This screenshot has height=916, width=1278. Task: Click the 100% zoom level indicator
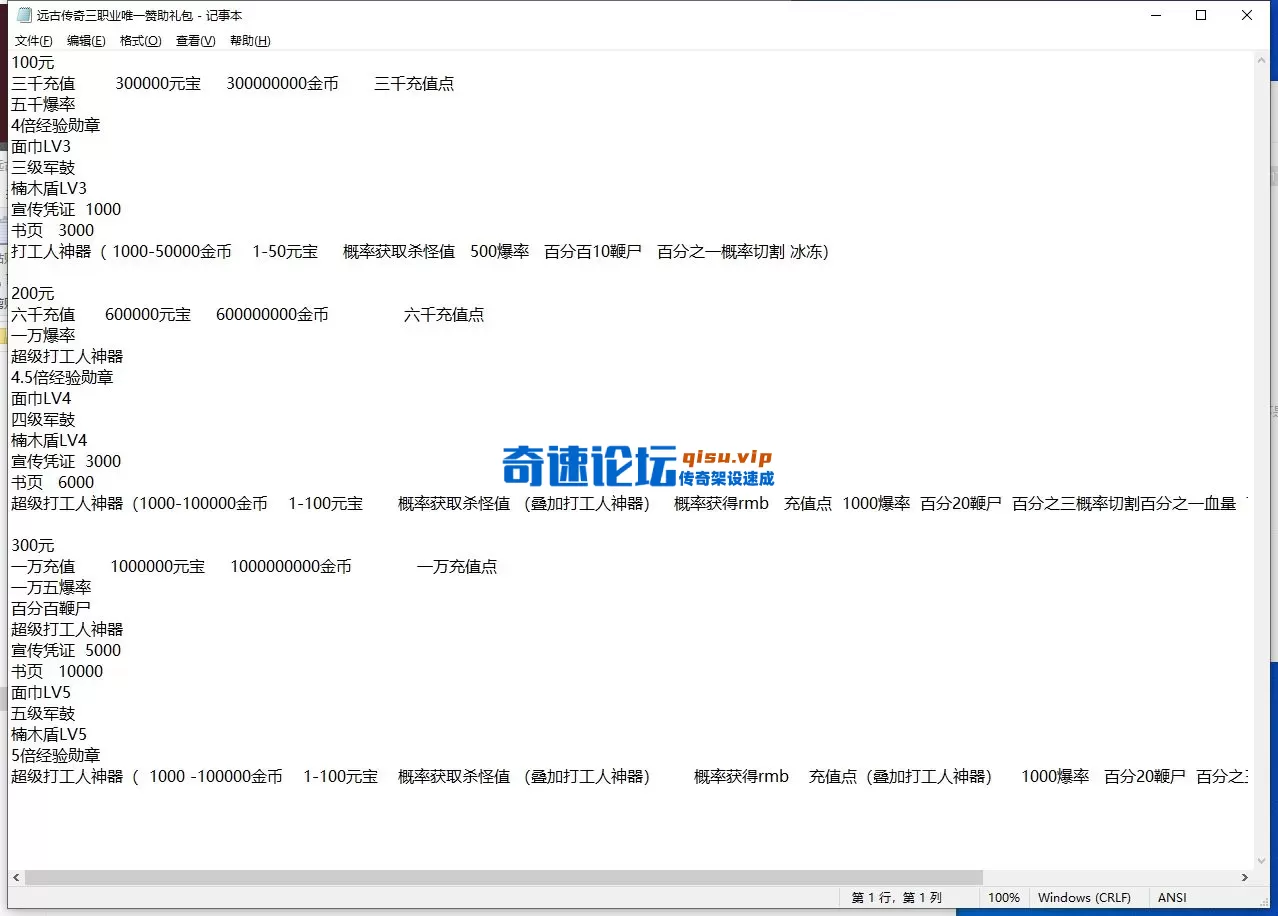coord(1003,897)
